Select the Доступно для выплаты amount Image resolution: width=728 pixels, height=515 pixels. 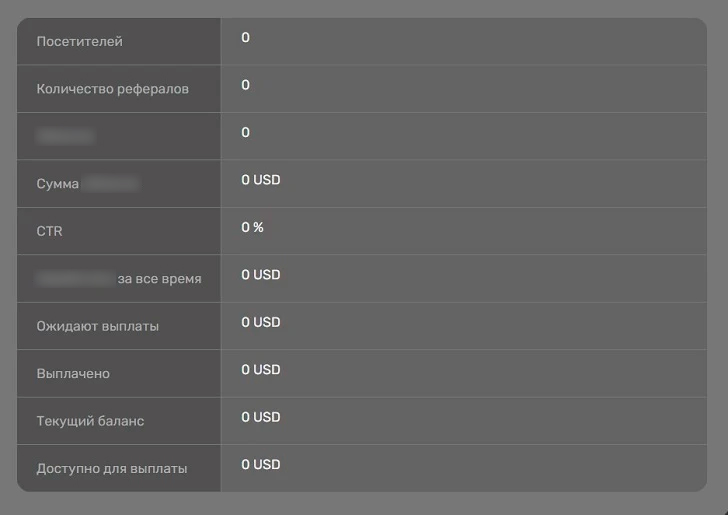pos(261,465)
